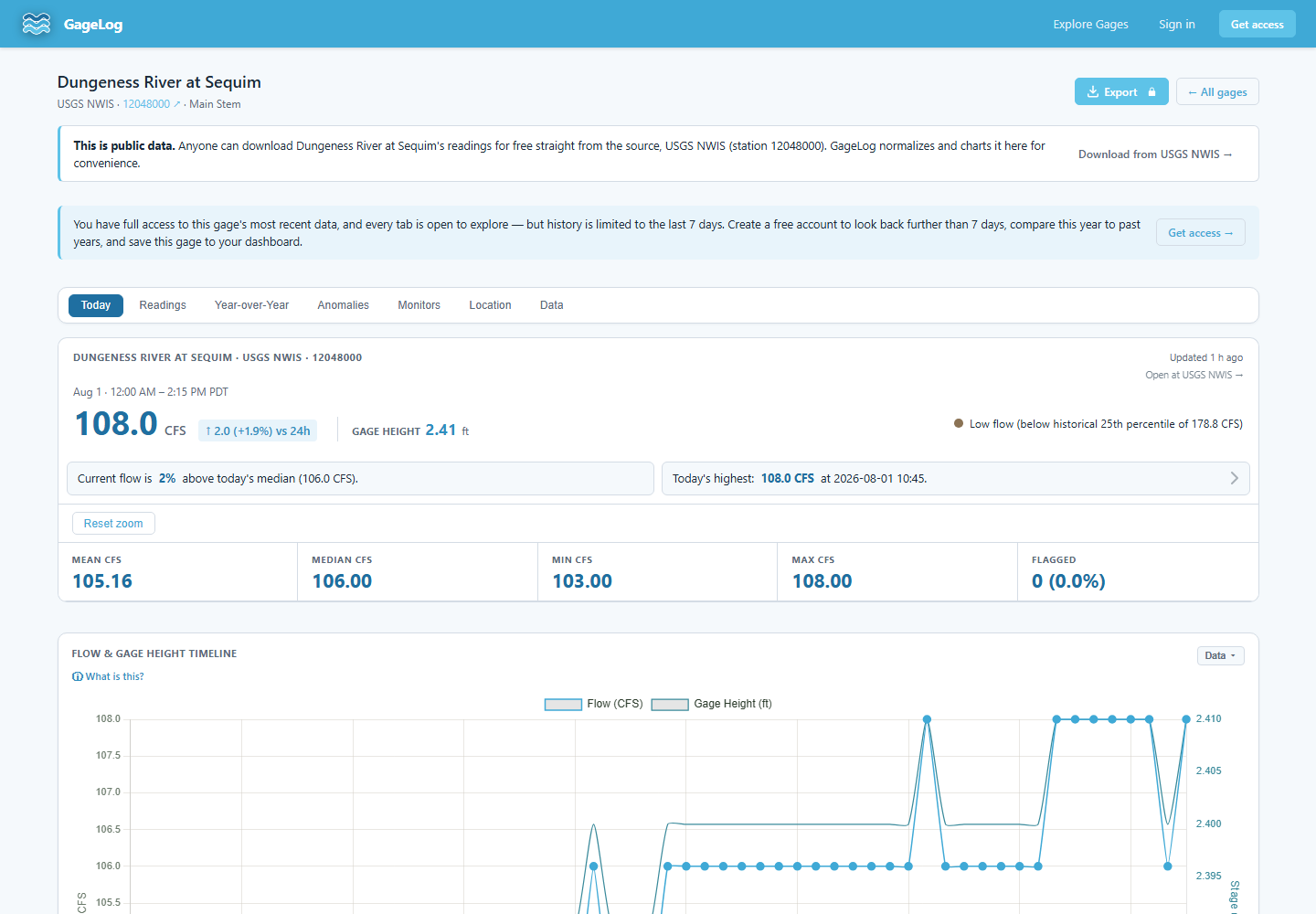Viewport: 1316px width, 914px height.
Task: Open the GageLog wave logo
Action: click(37, 24)
